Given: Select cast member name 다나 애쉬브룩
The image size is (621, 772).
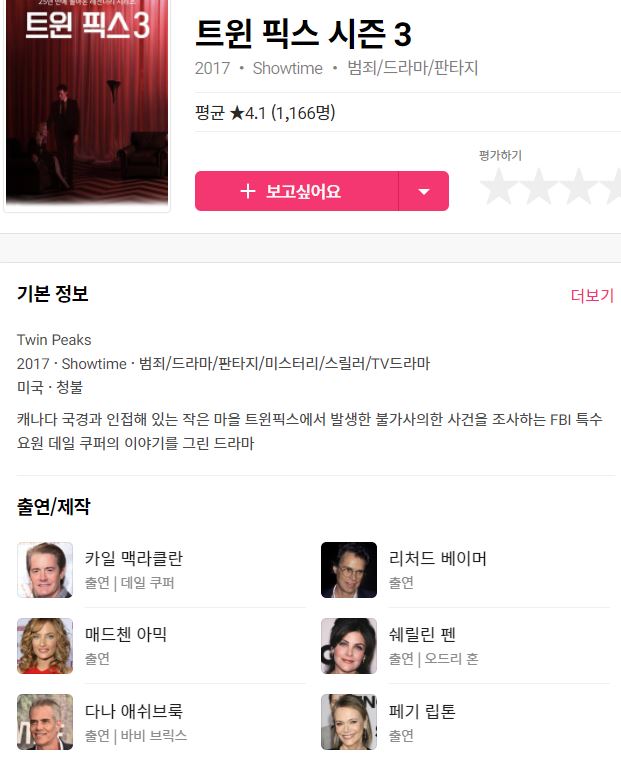Looking at the screenshot, I should (133, 711).
